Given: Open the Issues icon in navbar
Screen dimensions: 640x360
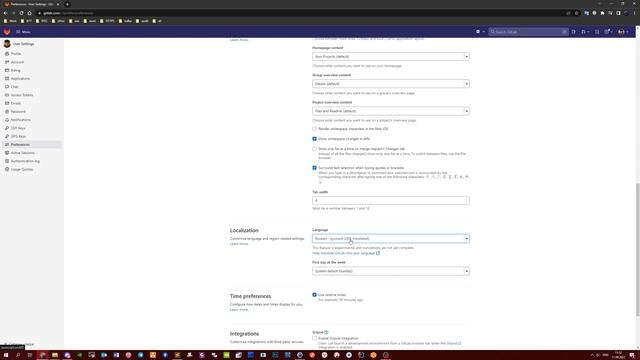Looking at the screenshot, I should click(573, 32).
